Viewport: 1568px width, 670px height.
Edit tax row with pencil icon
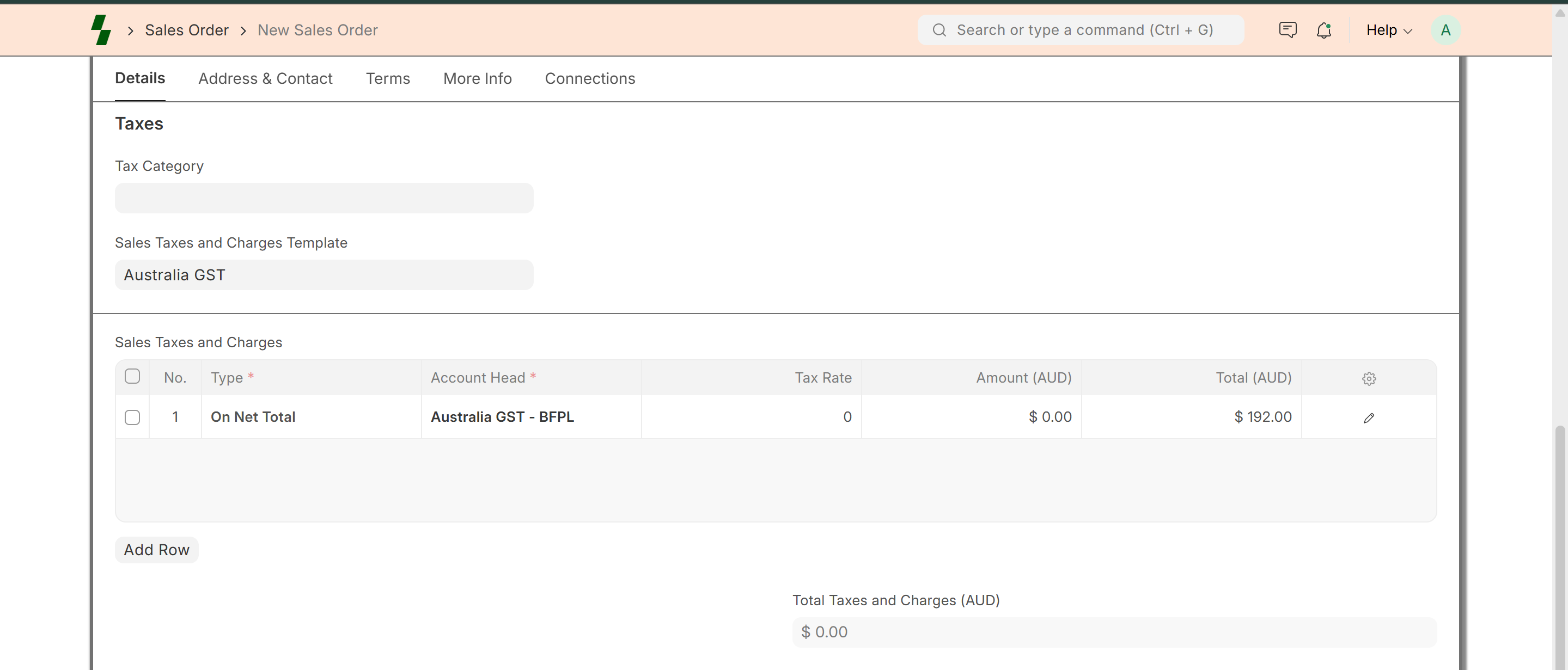(1368, 417)
